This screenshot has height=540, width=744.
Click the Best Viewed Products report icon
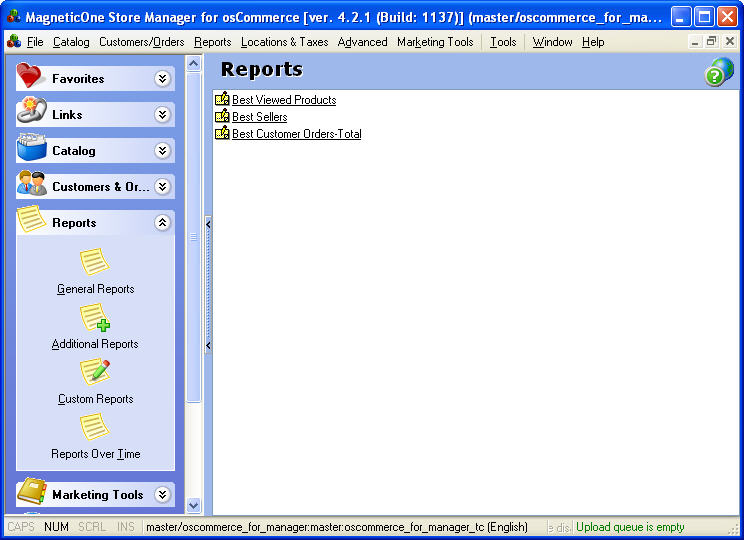[222, 99]
